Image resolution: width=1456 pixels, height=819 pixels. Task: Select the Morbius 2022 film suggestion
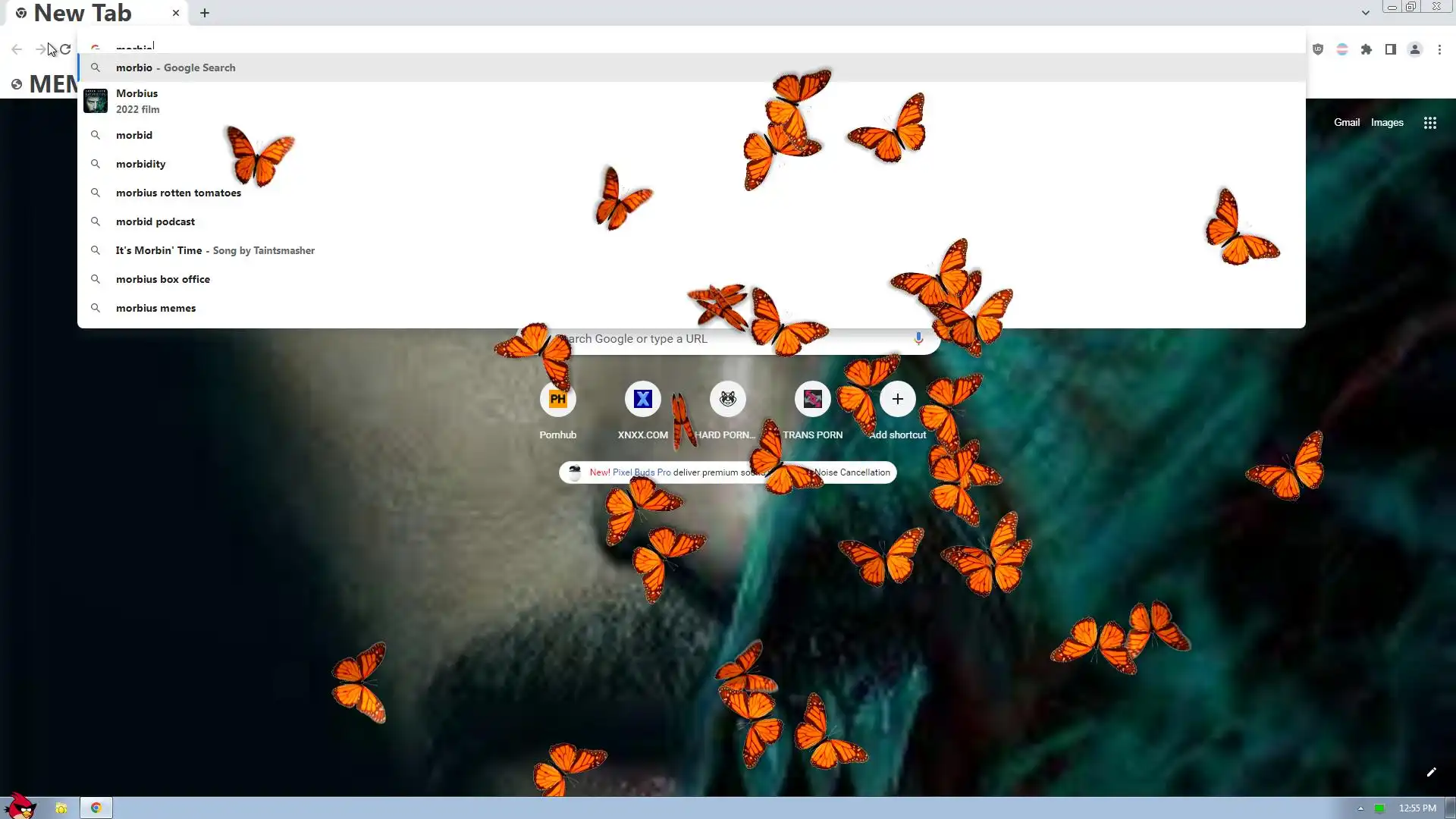[x=137, y=101]
